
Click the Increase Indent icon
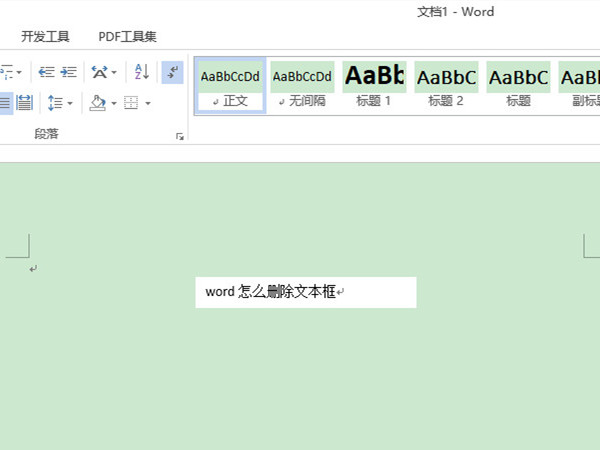(68, 72)
